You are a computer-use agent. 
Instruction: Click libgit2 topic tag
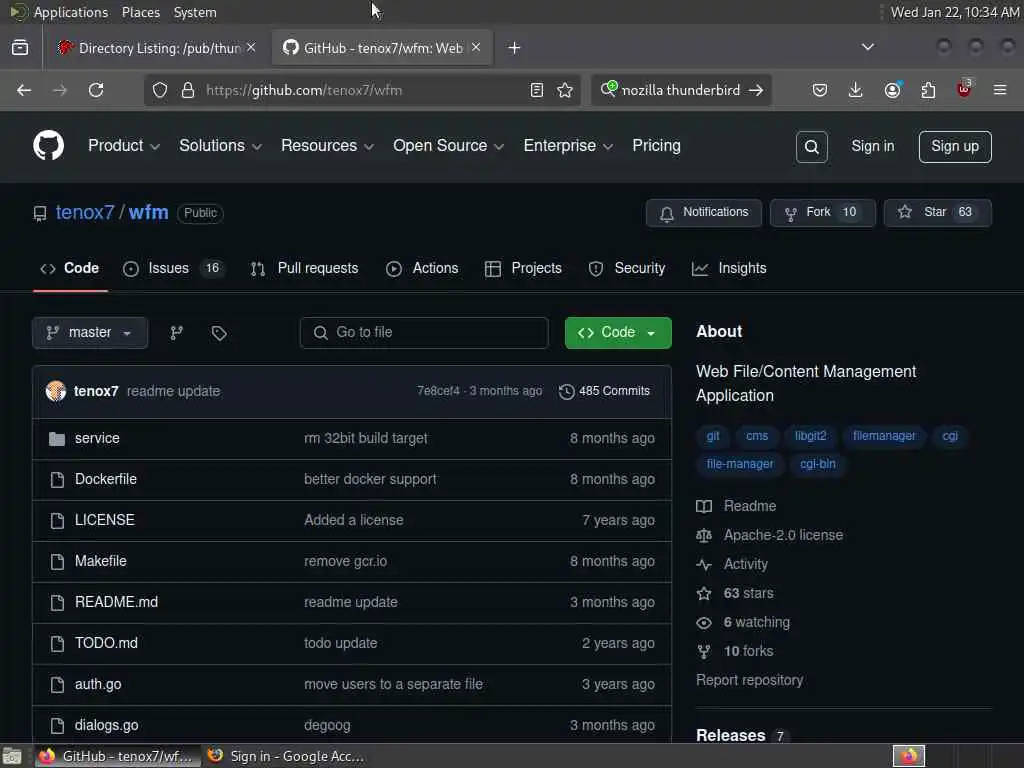coord(810,436)
